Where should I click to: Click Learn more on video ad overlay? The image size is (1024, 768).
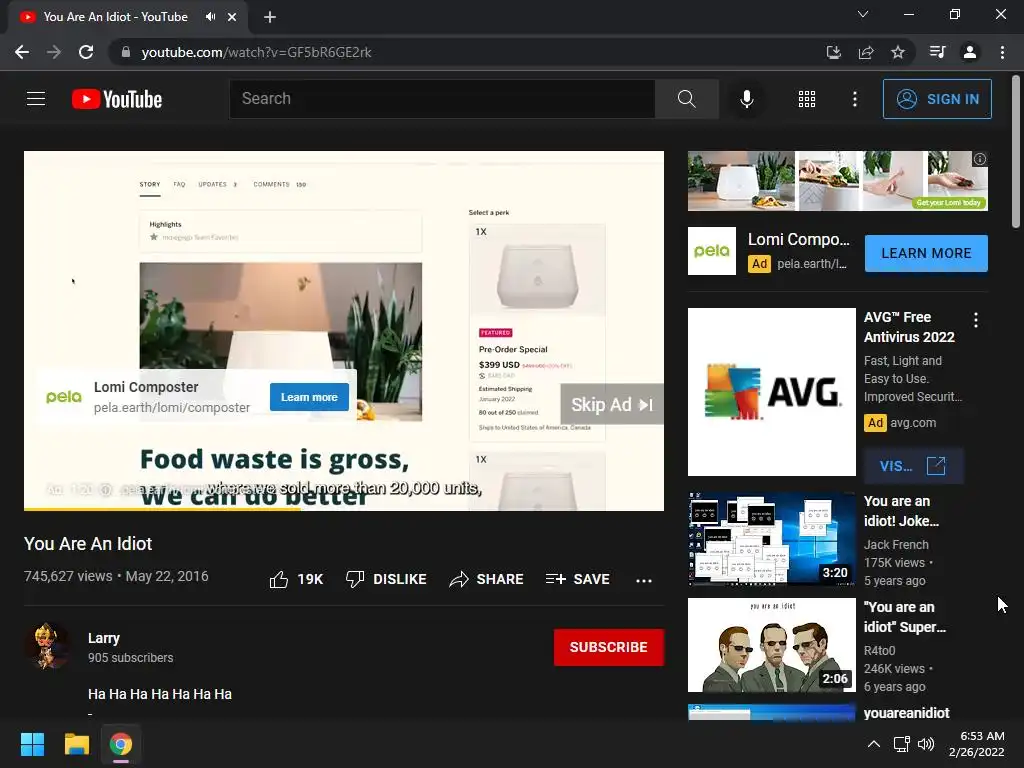coord(309,397)
